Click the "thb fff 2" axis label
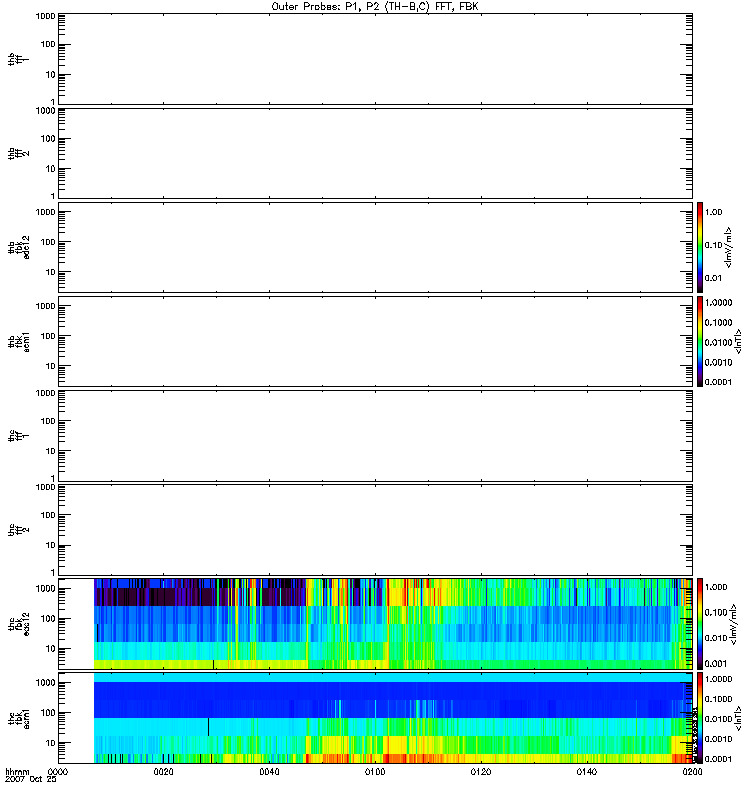This screenshot has height=800, width=750. pyautogui.click(x=18, y=154)
